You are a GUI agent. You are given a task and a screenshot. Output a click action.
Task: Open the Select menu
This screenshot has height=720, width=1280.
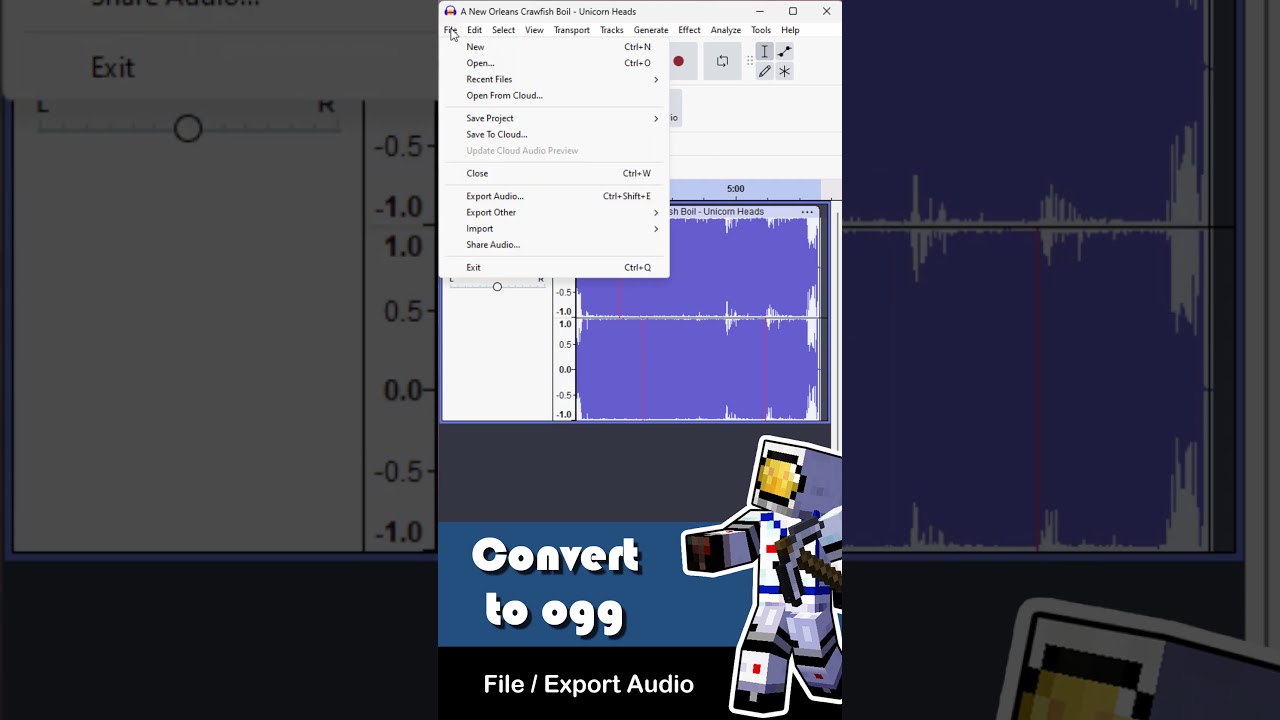[503, 30]
